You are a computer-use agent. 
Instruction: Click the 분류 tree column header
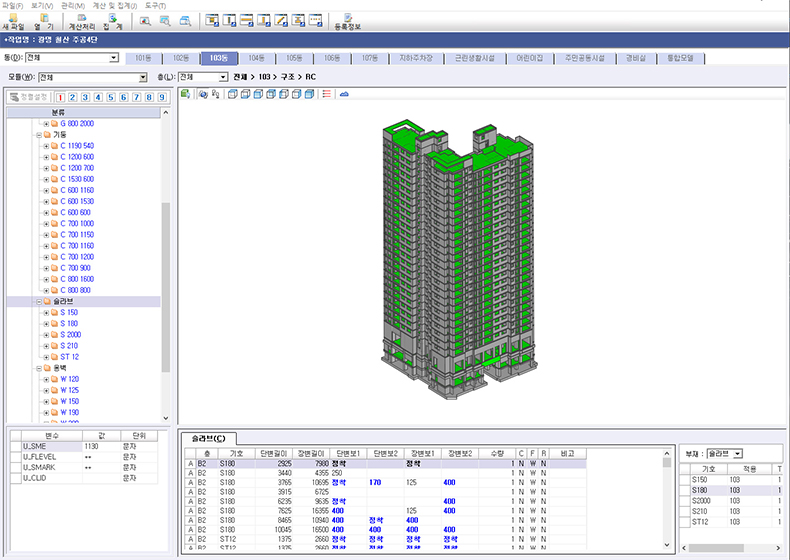[x=84, y=112]
